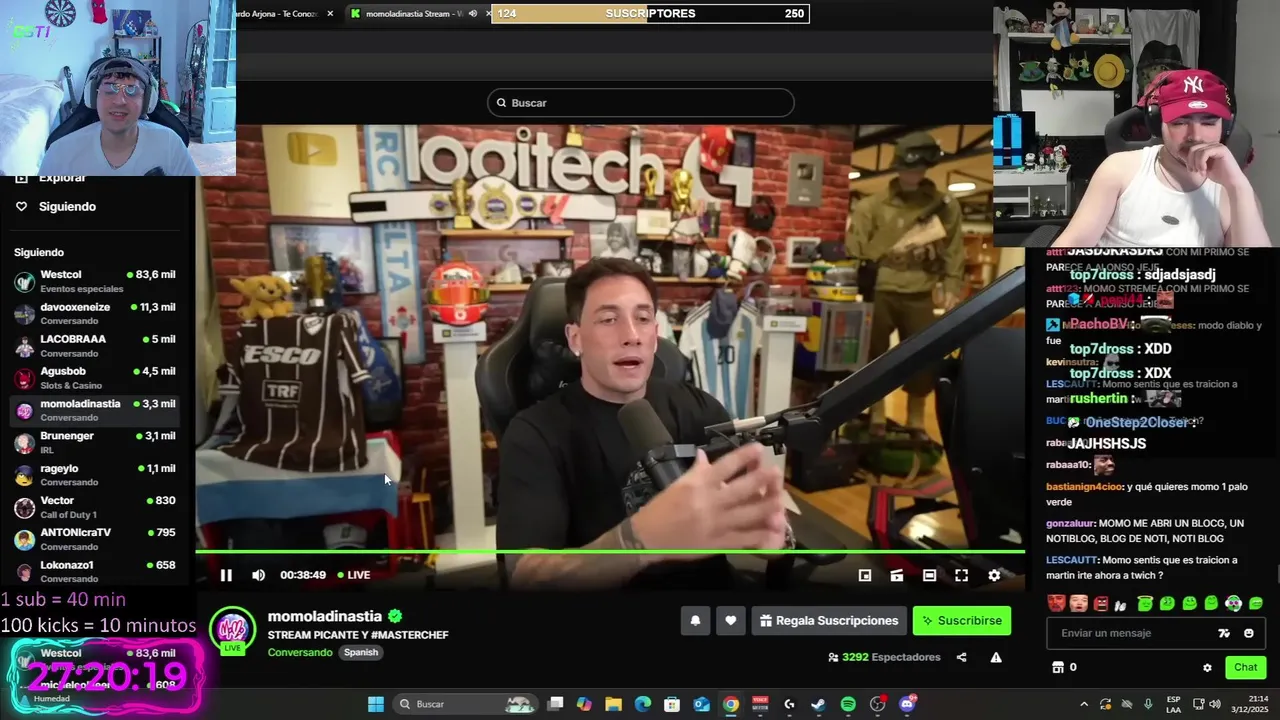Click the Spanish language tag
This screenshot has height=720, width=1280.
pos(361,652)
